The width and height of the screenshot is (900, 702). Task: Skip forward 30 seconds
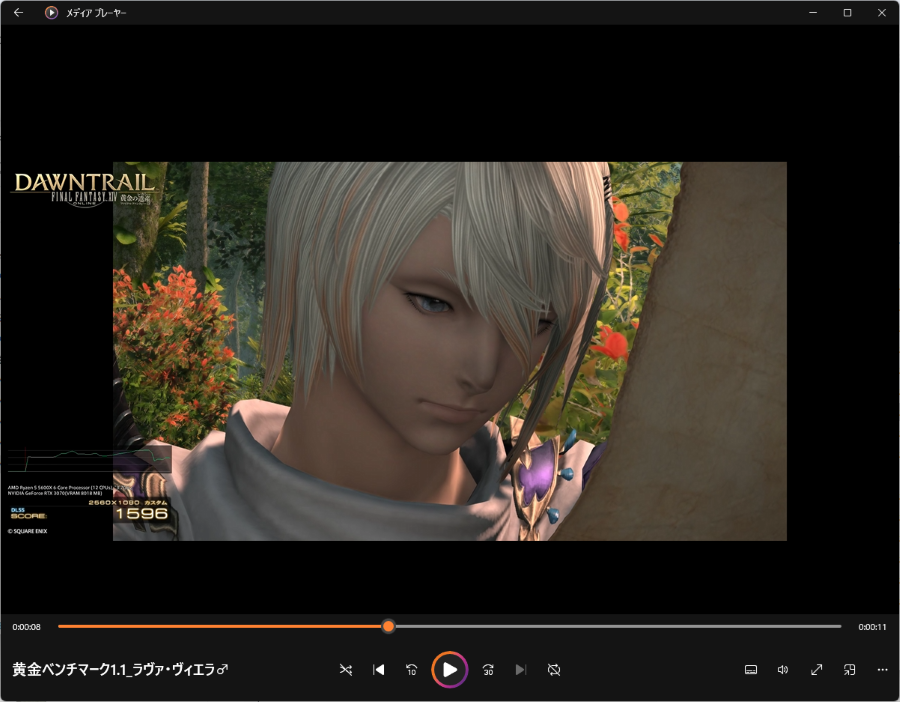[488, 669]
